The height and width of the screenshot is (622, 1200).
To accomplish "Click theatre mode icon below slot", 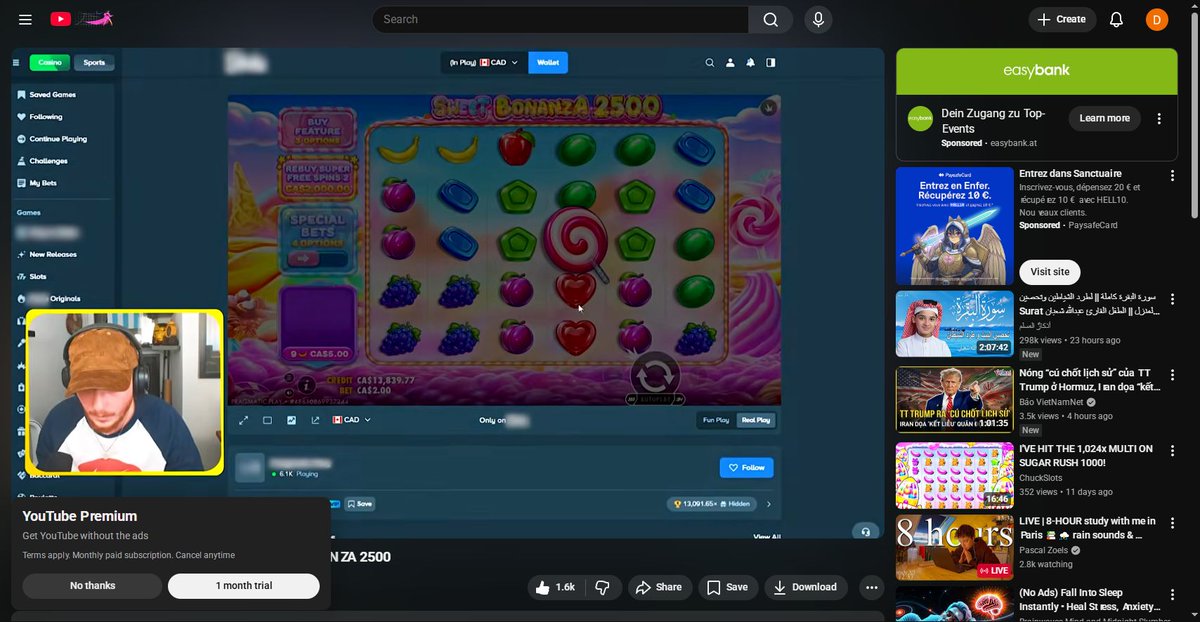I will 268,420.
